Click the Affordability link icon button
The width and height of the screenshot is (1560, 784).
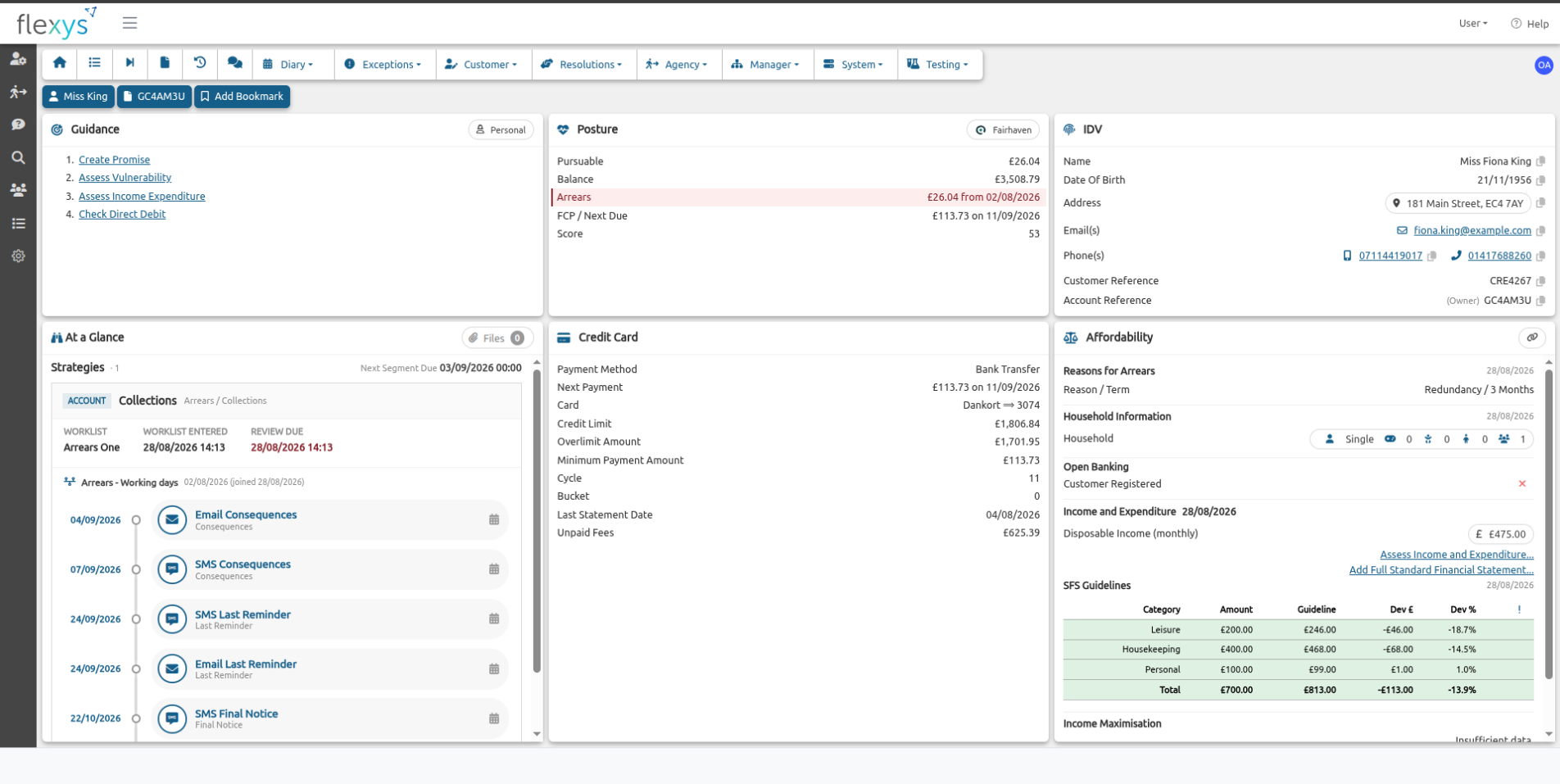point(1532,338)
